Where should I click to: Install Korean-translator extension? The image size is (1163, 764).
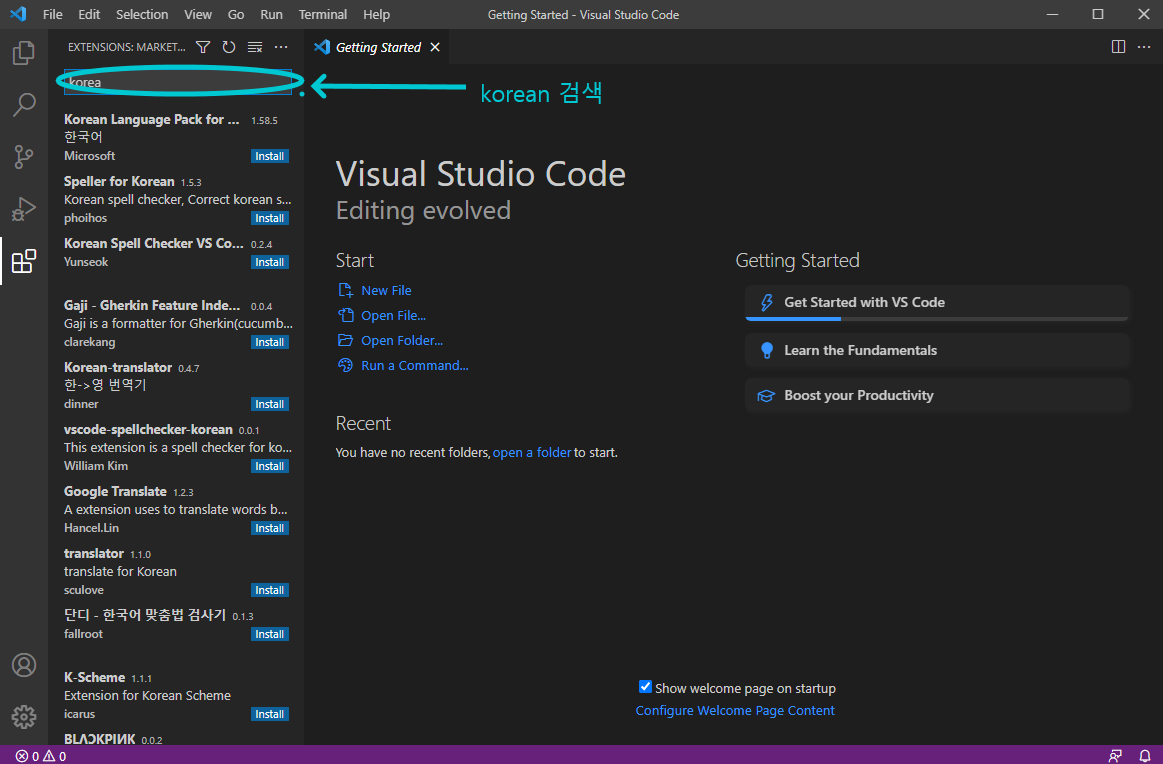[x=269, y=404]
